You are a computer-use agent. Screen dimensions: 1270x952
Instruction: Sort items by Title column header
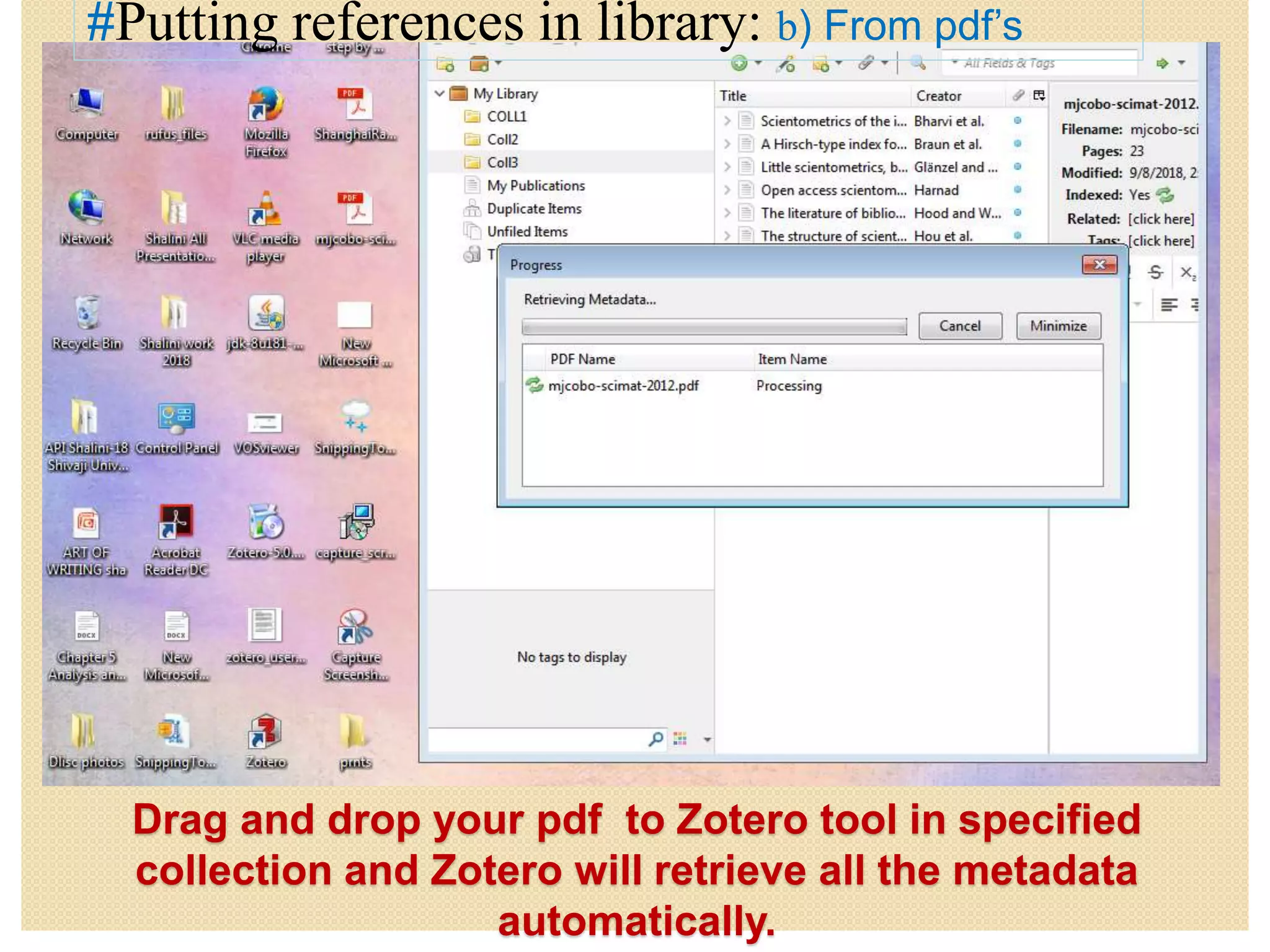[x=812, y=96]
